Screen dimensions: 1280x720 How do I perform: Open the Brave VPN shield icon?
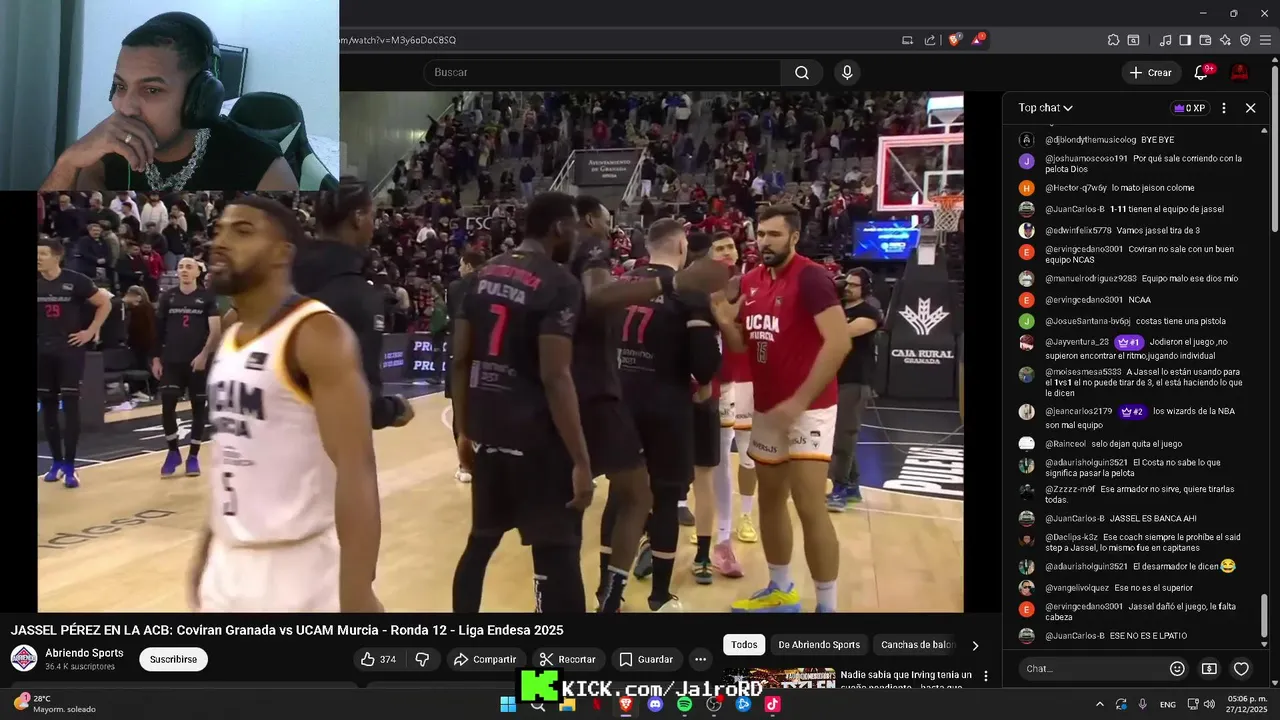click(x=1245, y=40)
